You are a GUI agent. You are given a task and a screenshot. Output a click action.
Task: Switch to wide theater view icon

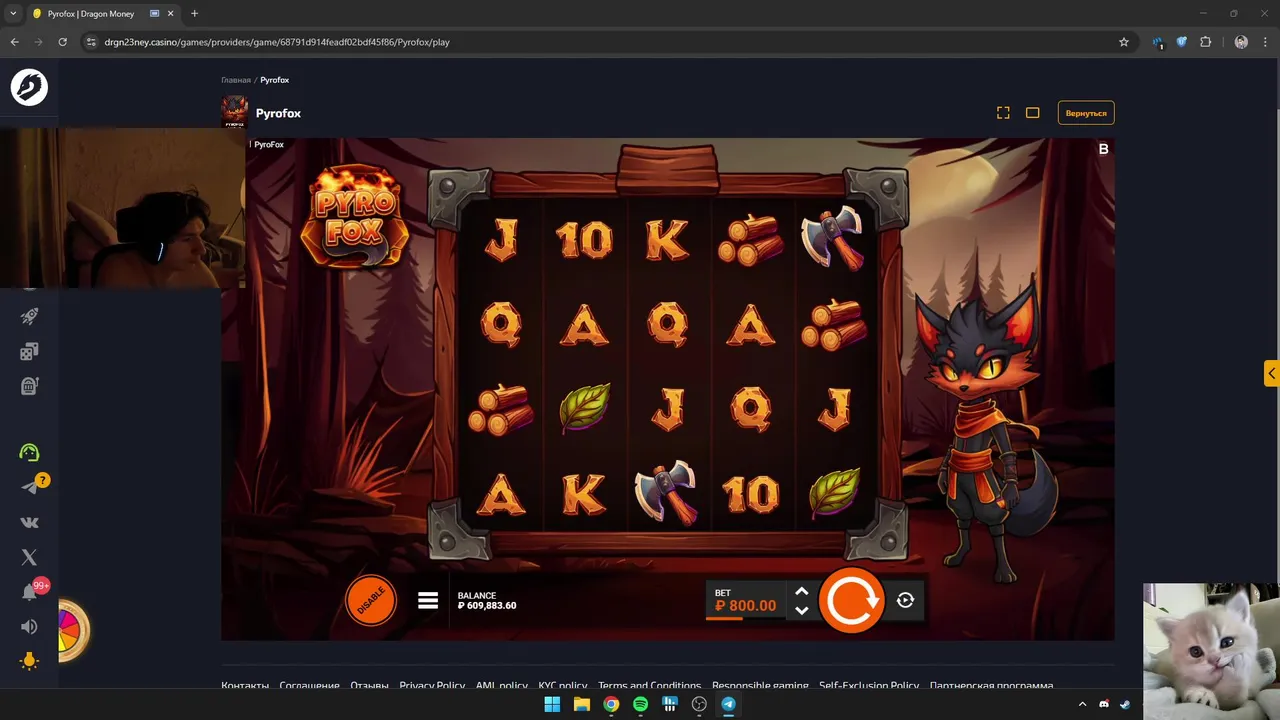pos(1033,113)
